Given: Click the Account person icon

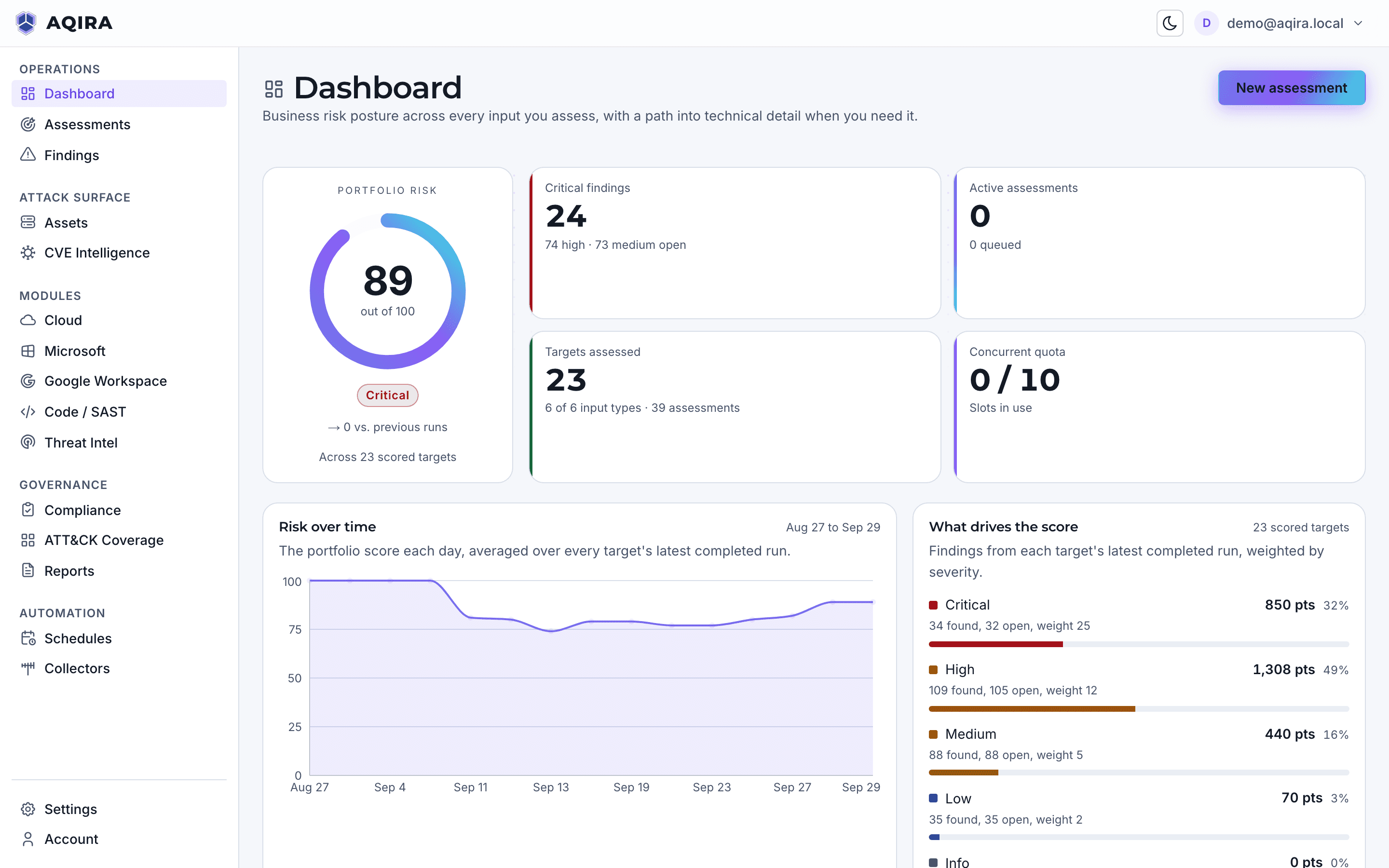Looking at the screenshot, I should tap(28, 839).
